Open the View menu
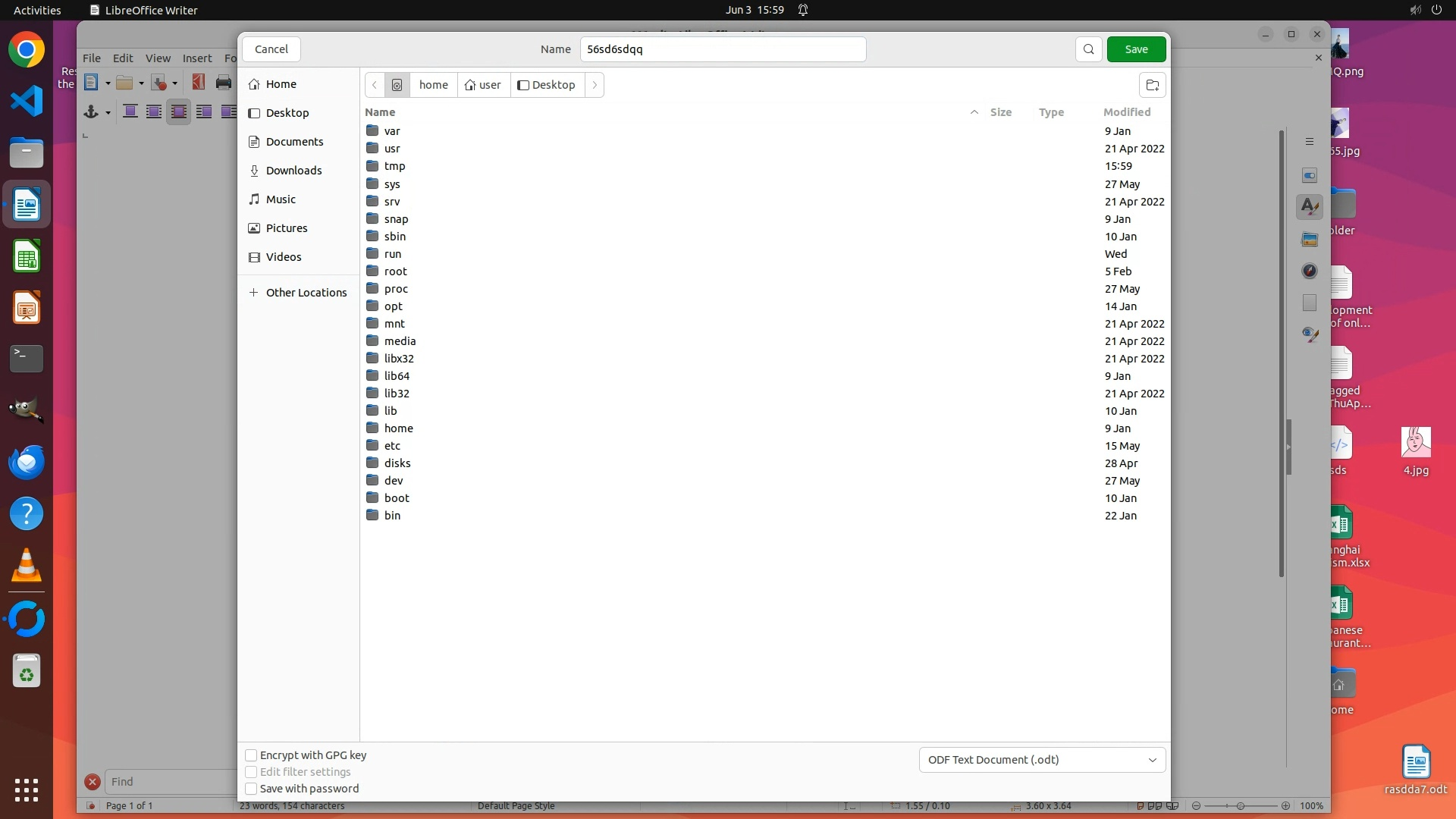 158,58
